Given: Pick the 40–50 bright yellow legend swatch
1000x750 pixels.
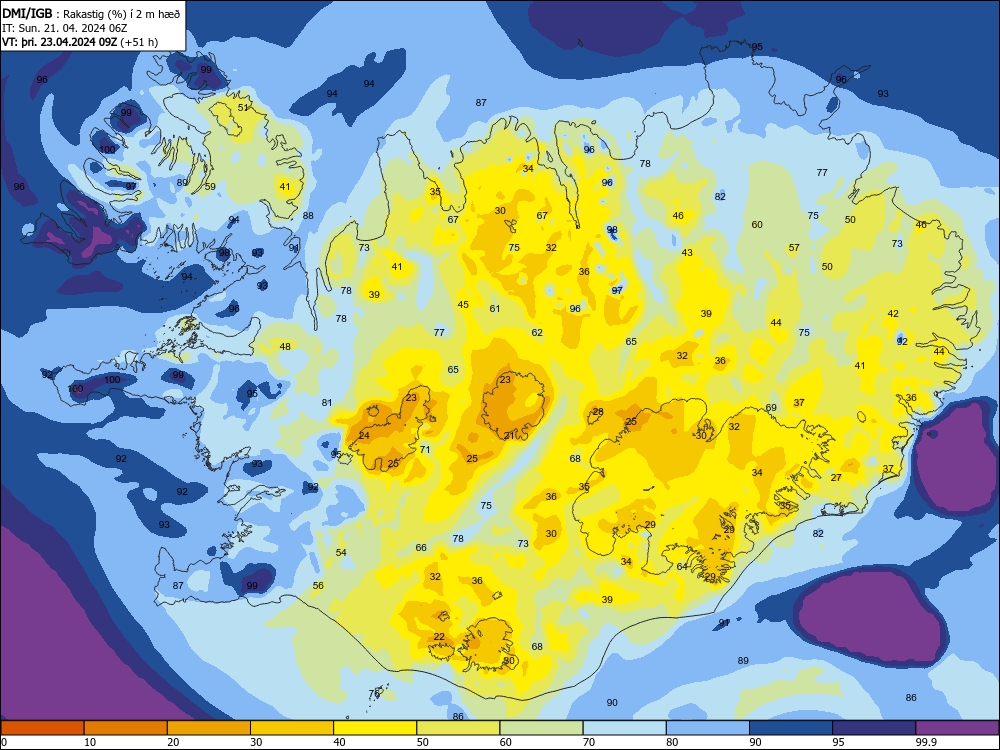Looking at the screenshot, I should click(x=375, y=728).
